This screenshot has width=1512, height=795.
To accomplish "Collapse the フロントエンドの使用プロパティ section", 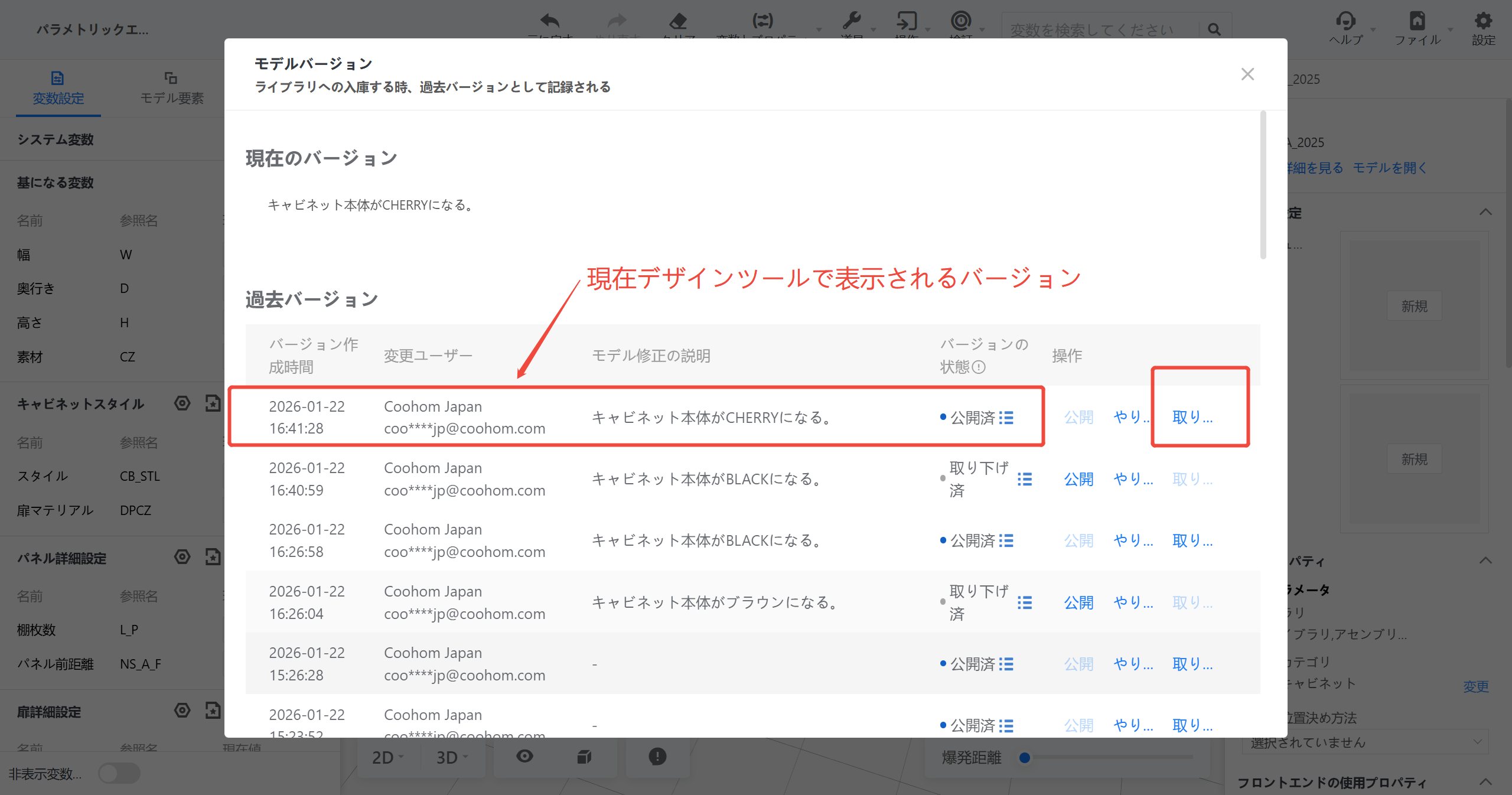I will pyautogui.click(x=1485, y=782).
